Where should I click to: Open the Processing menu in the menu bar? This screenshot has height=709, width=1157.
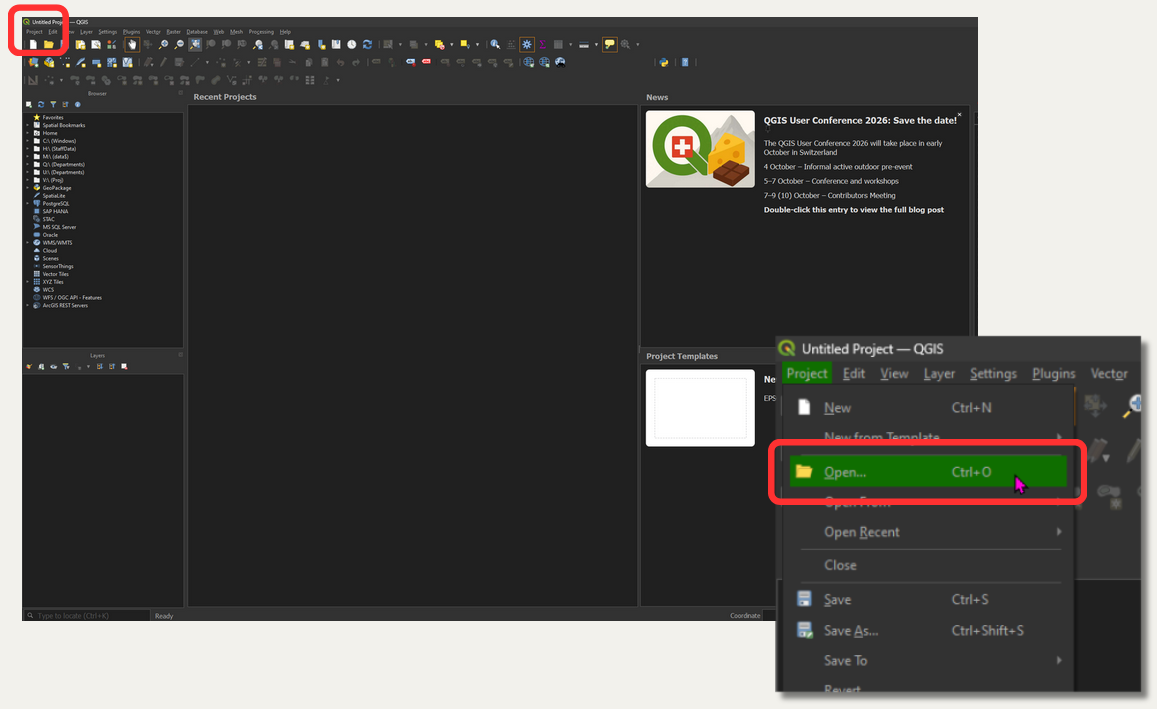pyautogui.click(x=261, y=32)
